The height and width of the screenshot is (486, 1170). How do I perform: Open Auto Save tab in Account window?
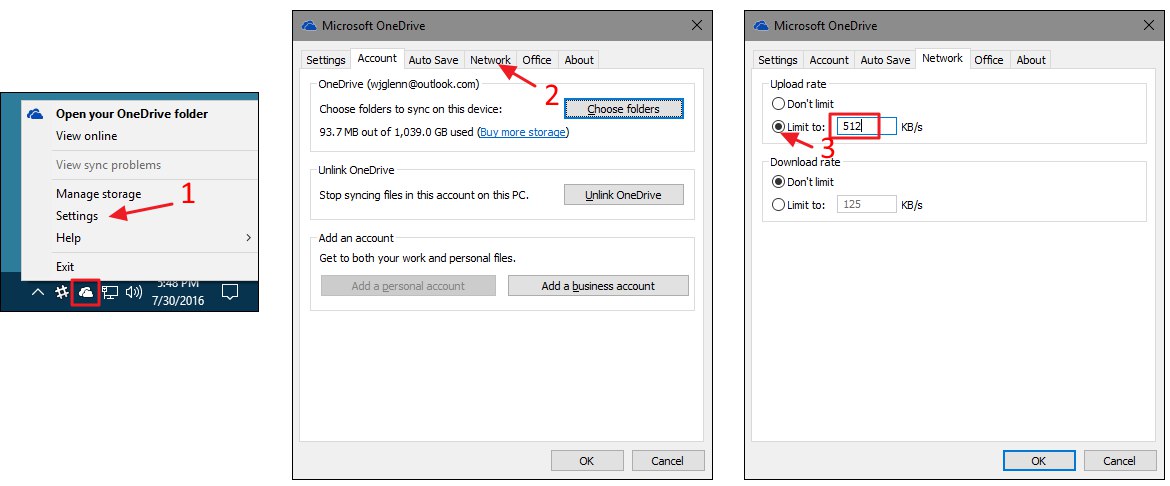pos(434,60)
